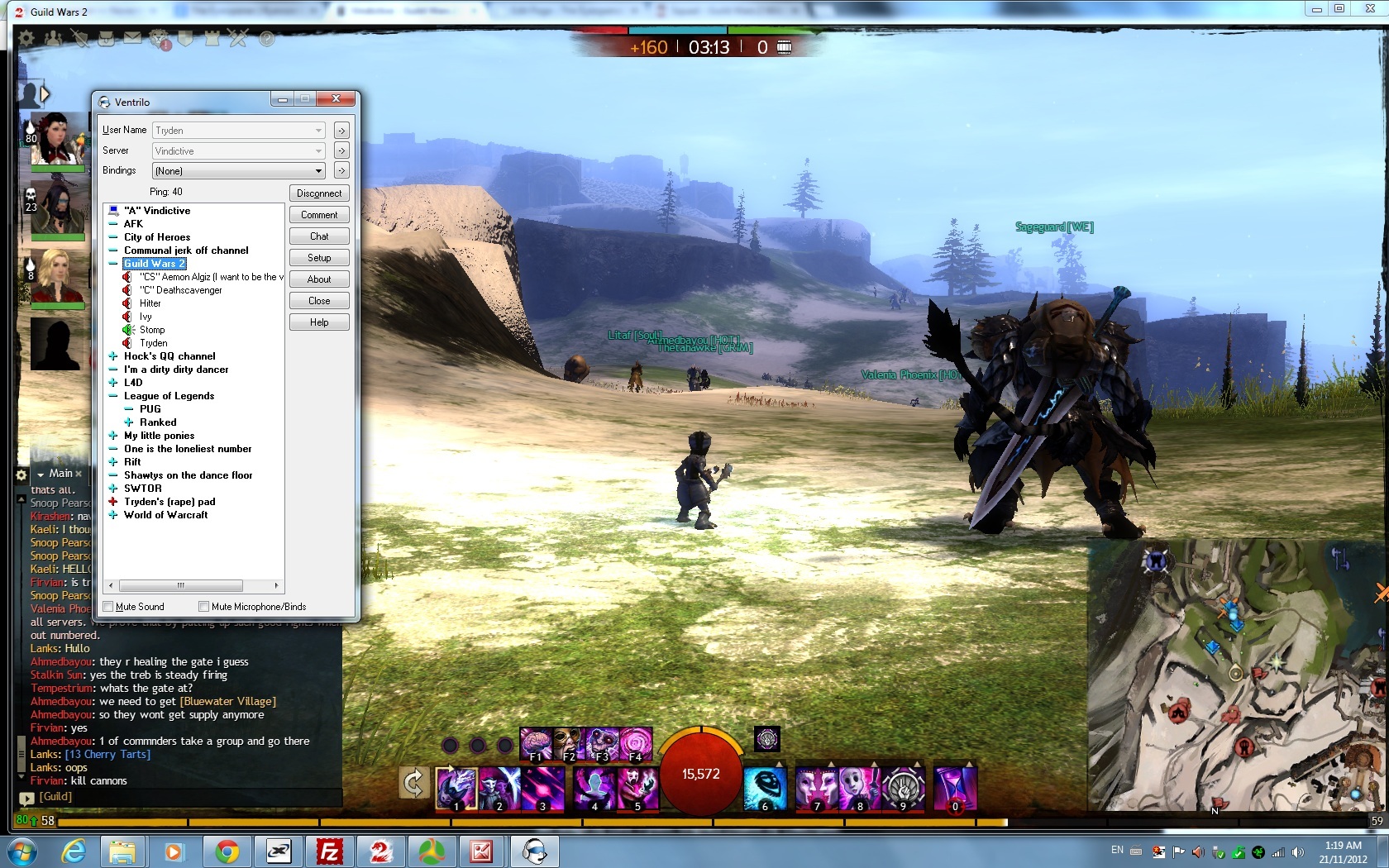Click the Ventrilo Help button
The height and width of the screenshot is (868, 1389).
coord(319,322)
